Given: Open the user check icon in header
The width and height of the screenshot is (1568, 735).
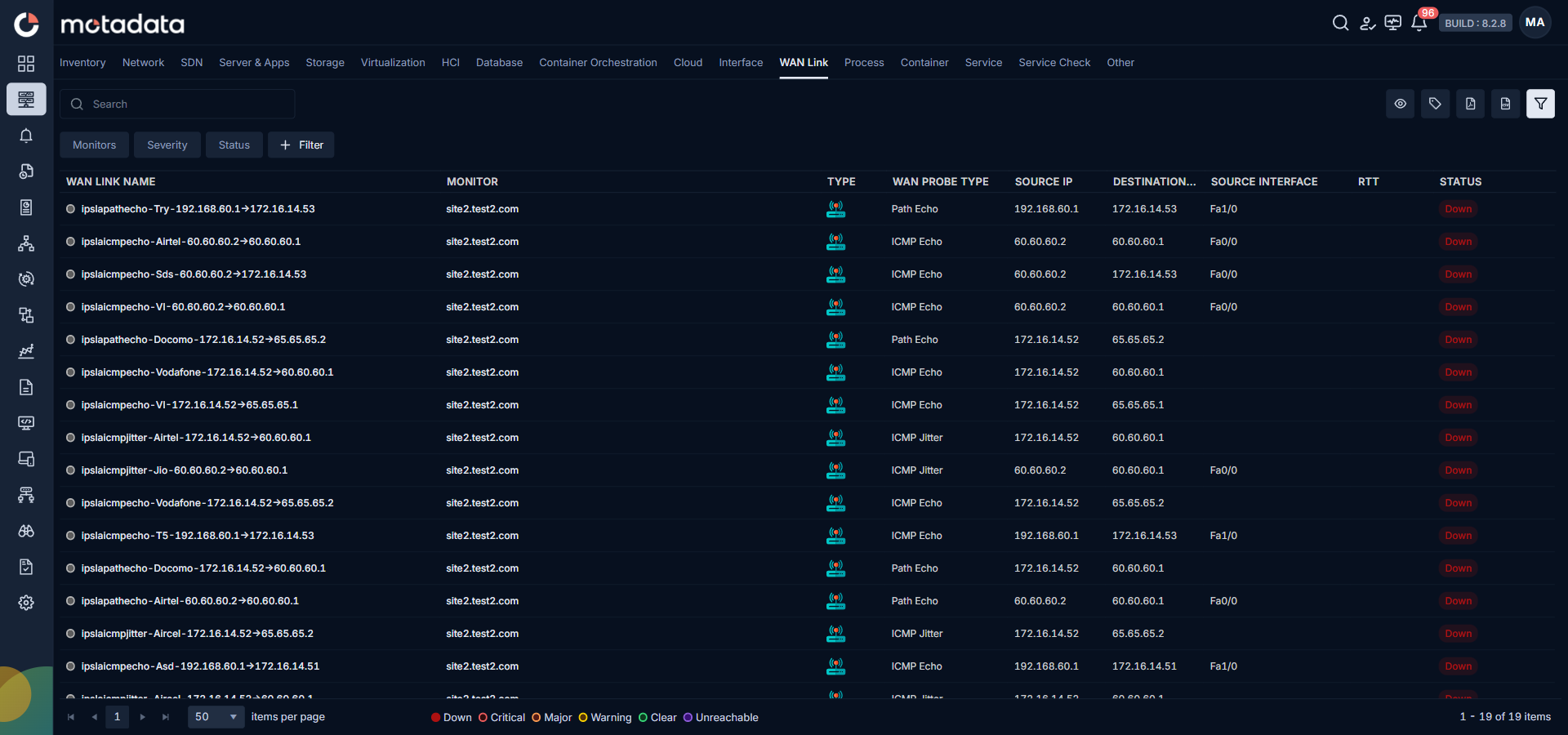Looking at the screenshot, I should pyautogui.click(x=1367, y=23).
